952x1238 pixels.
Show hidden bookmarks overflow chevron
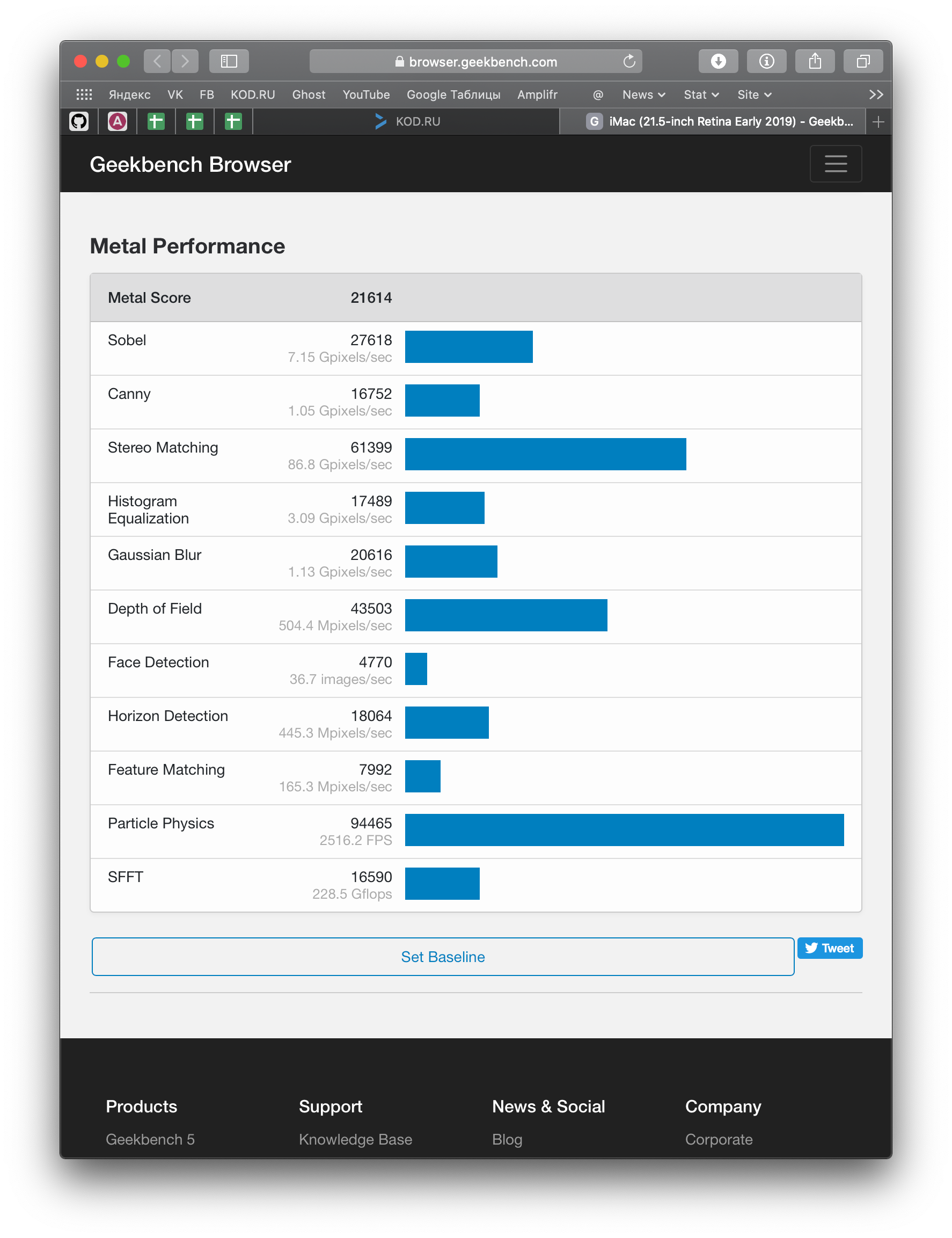[876, 94]
